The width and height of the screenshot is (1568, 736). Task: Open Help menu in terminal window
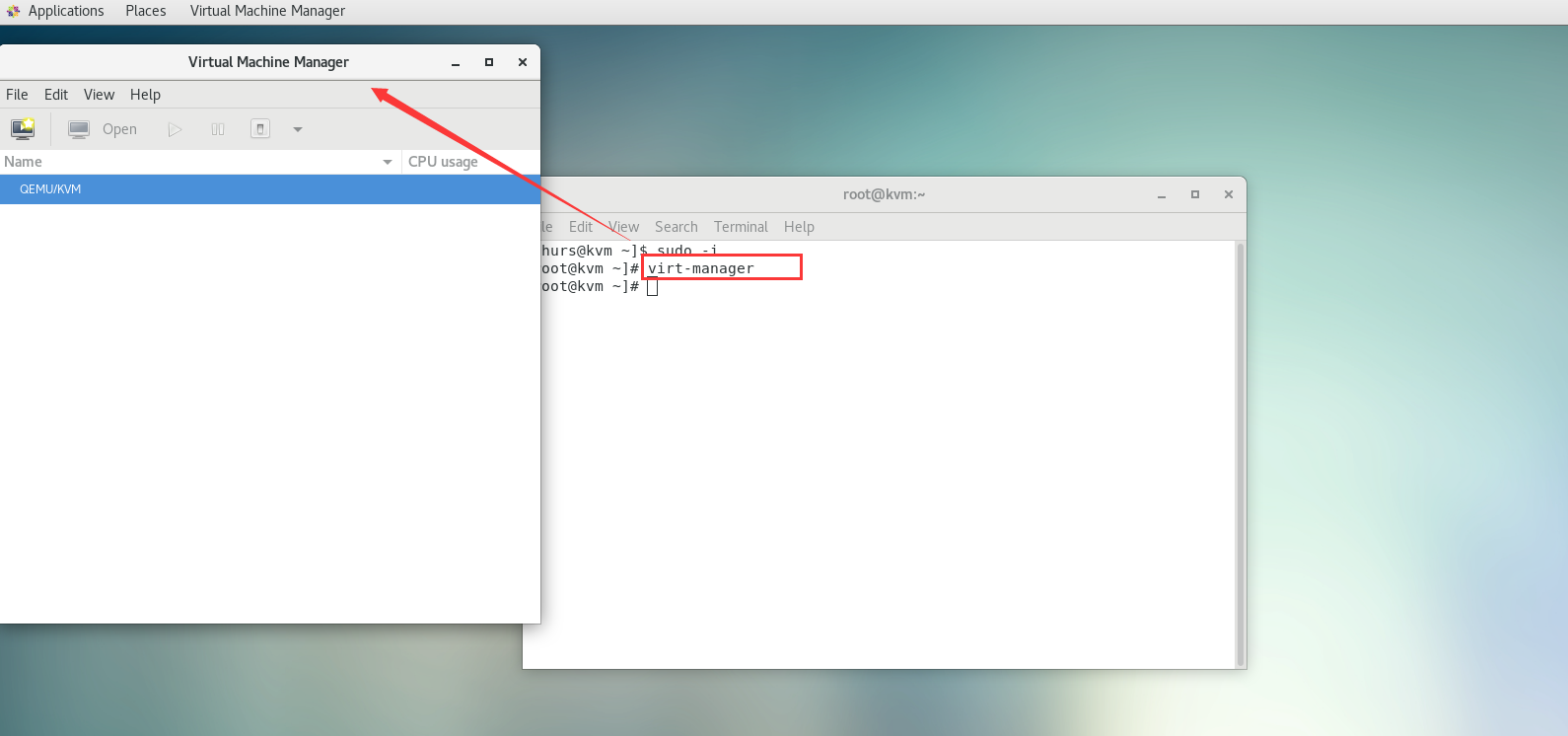(x=799, y=227)
